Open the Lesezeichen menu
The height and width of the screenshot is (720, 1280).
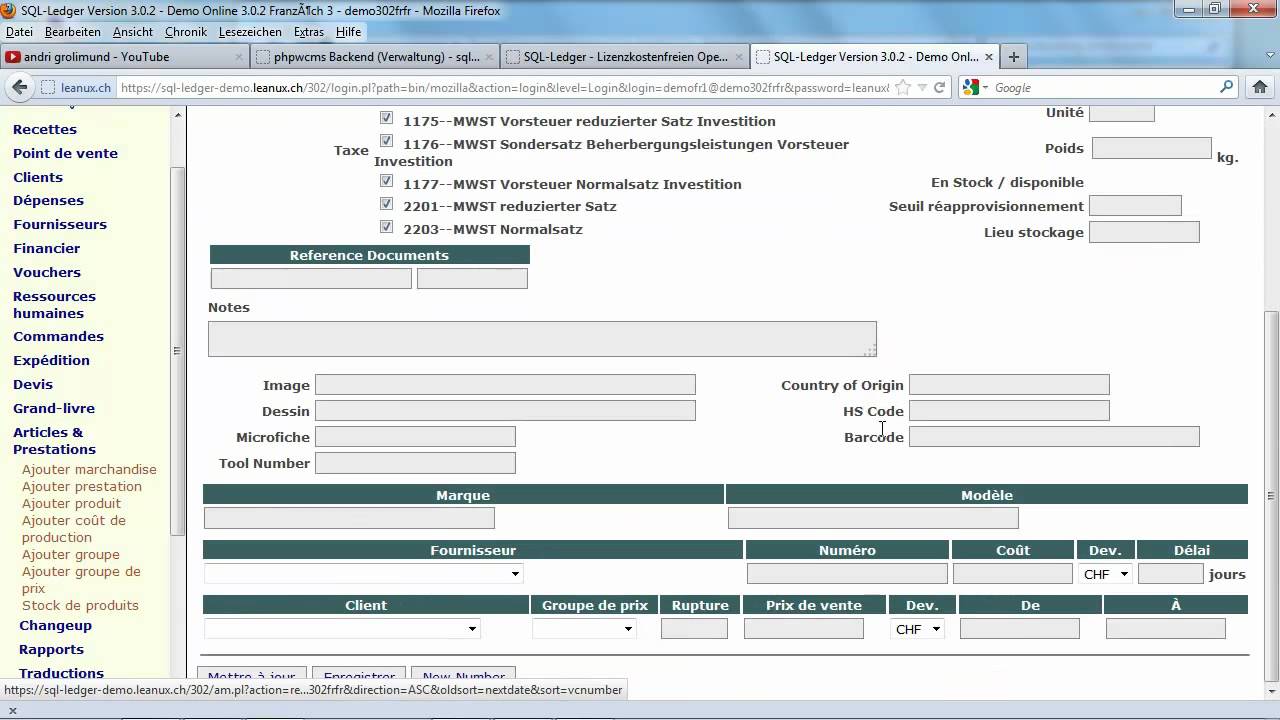tap(250, 32)
